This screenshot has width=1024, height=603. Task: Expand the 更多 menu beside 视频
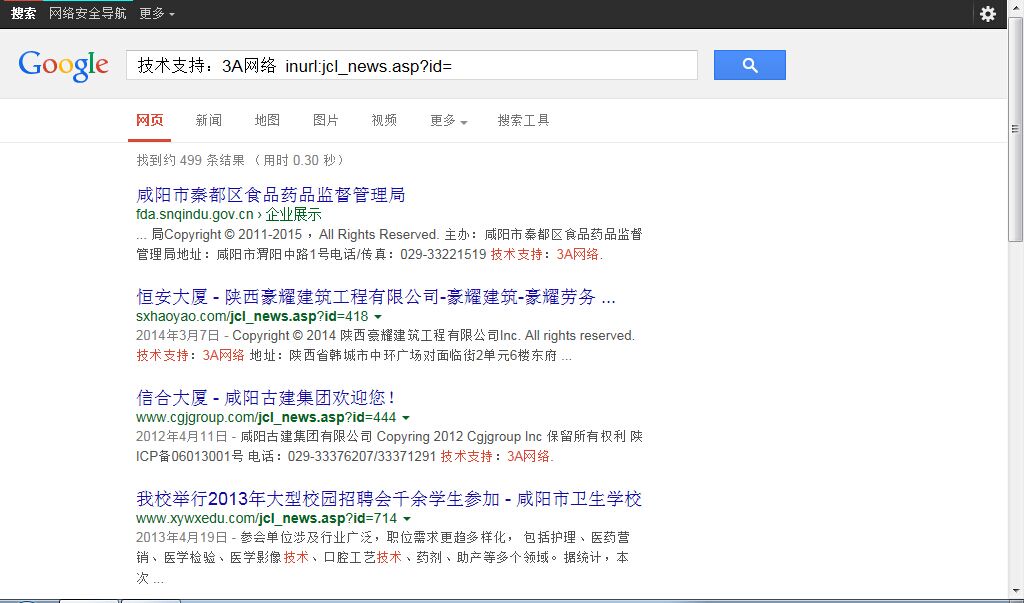(x=449, y=121)
